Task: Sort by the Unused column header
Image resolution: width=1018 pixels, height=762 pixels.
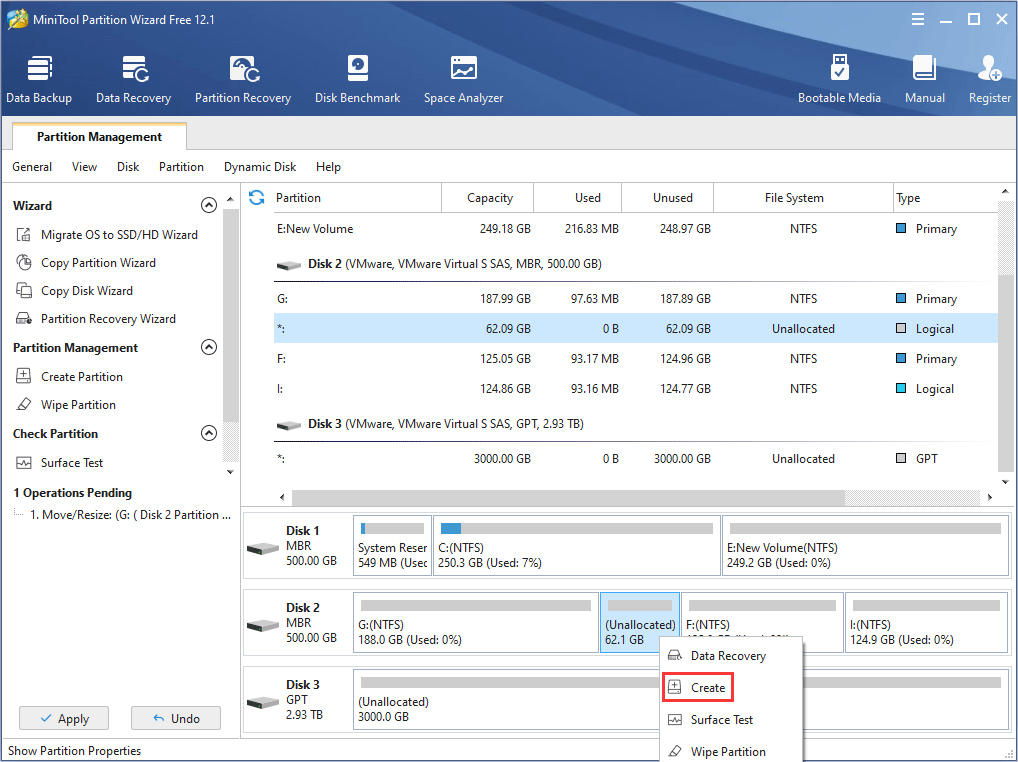Action: coord(667,197)
